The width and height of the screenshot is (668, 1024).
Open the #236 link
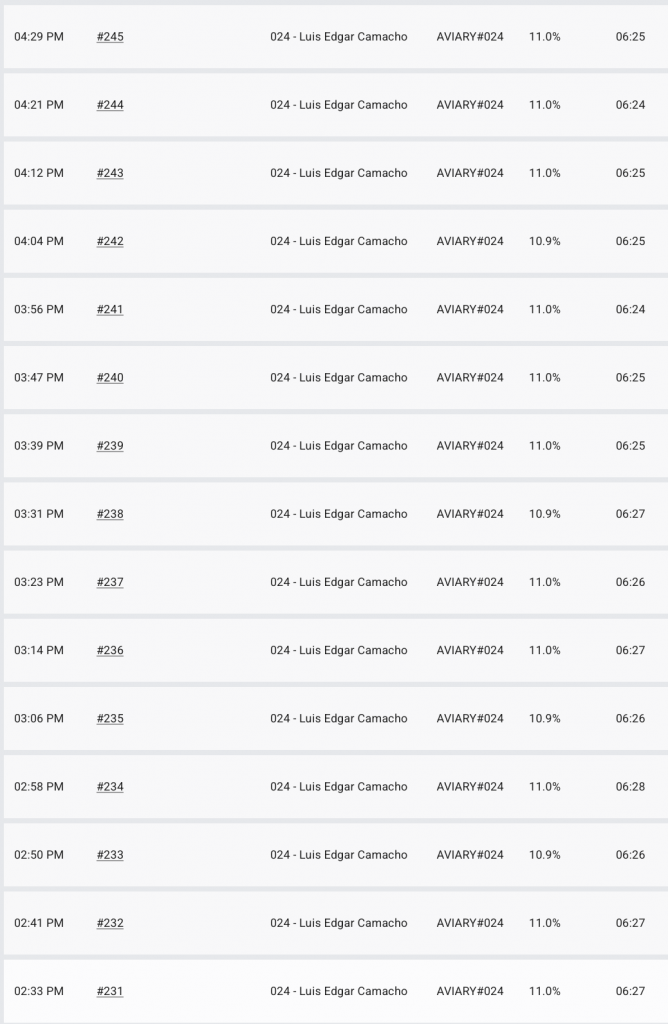tap(110, 650)
